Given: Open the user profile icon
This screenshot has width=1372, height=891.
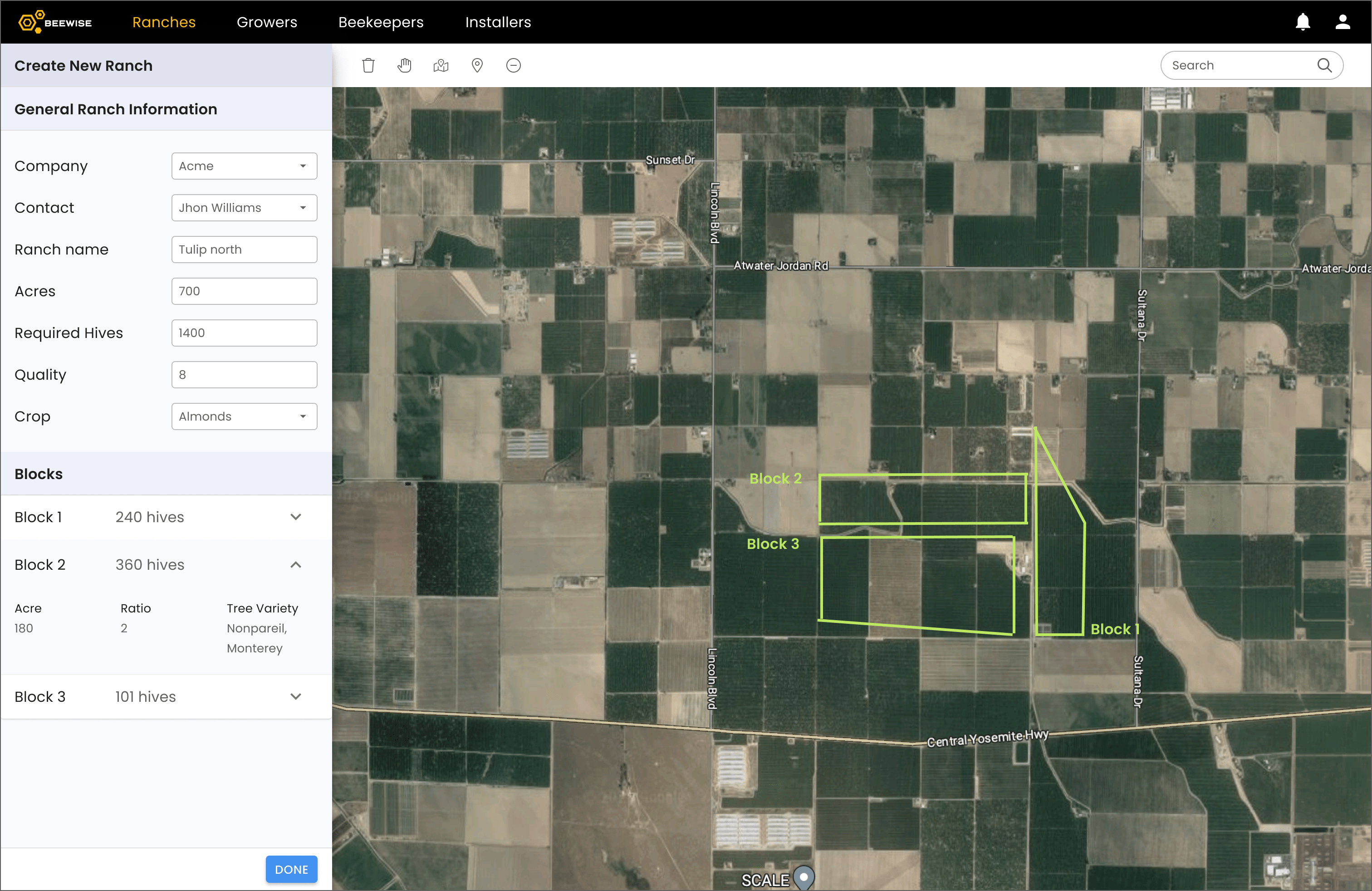Looking at the screenshot, I should pos(1343,22).
